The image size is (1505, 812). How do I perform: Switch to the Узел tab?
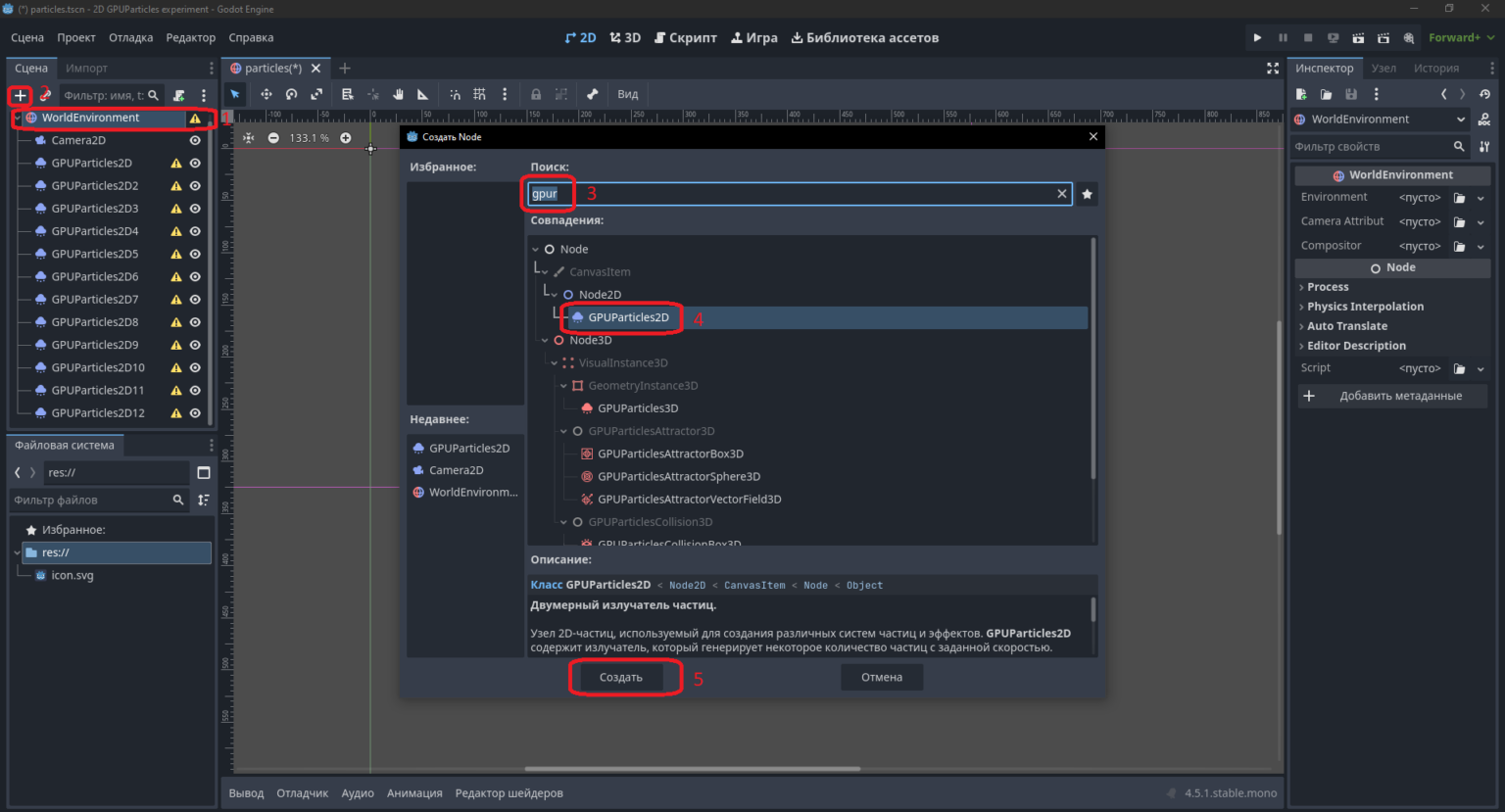point(1384,69)
